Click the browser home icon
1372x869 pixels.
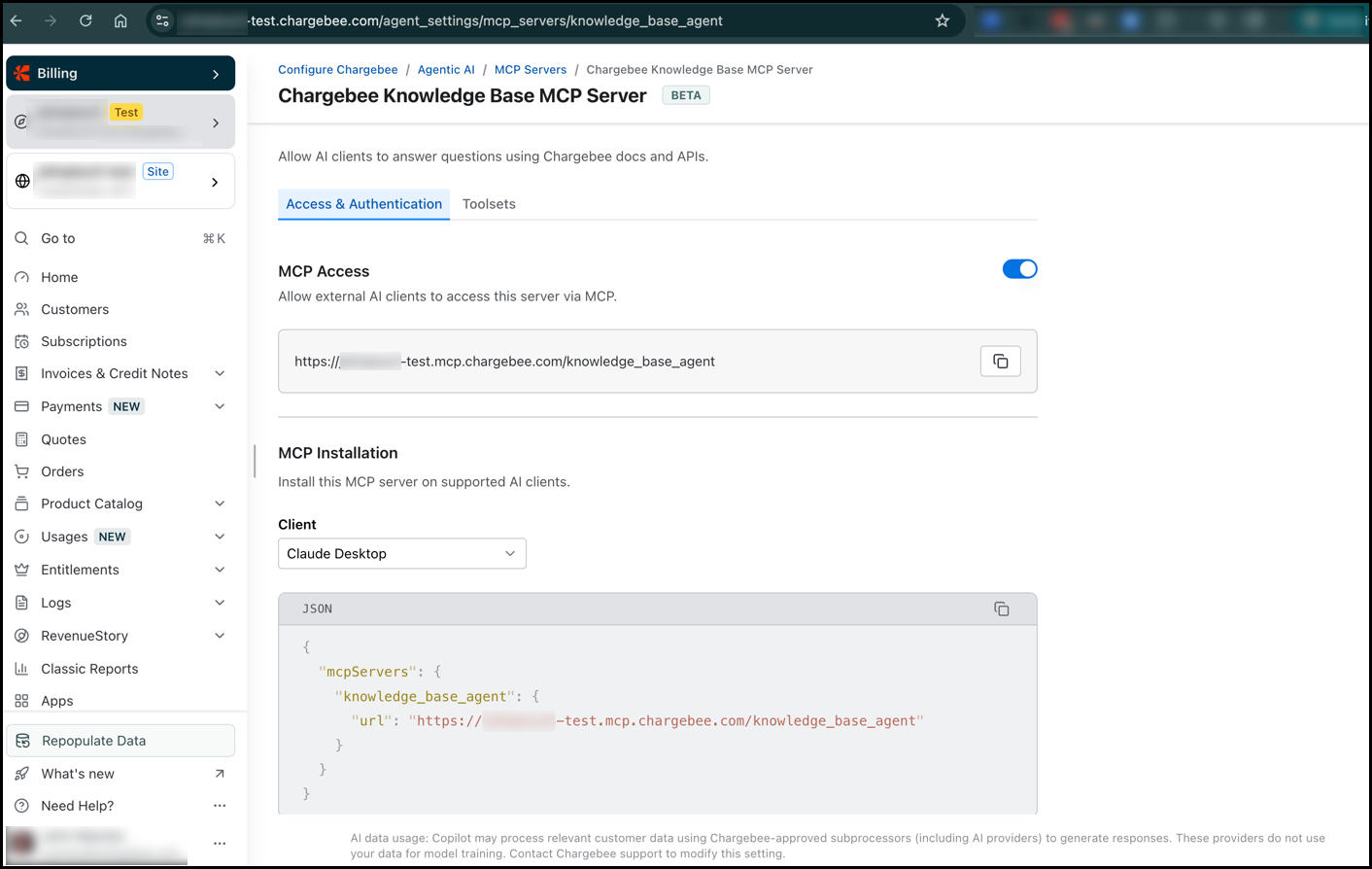(120, 20)
